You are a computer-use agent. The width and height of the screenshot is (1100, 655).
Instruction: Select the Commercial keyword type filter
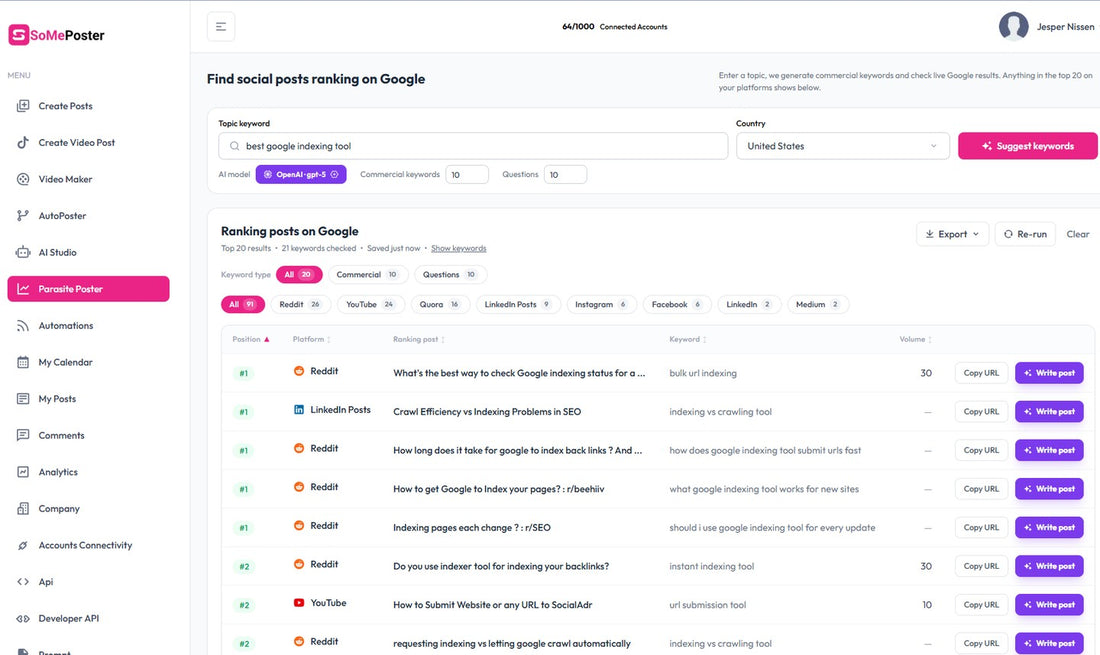tap(368, 275)
